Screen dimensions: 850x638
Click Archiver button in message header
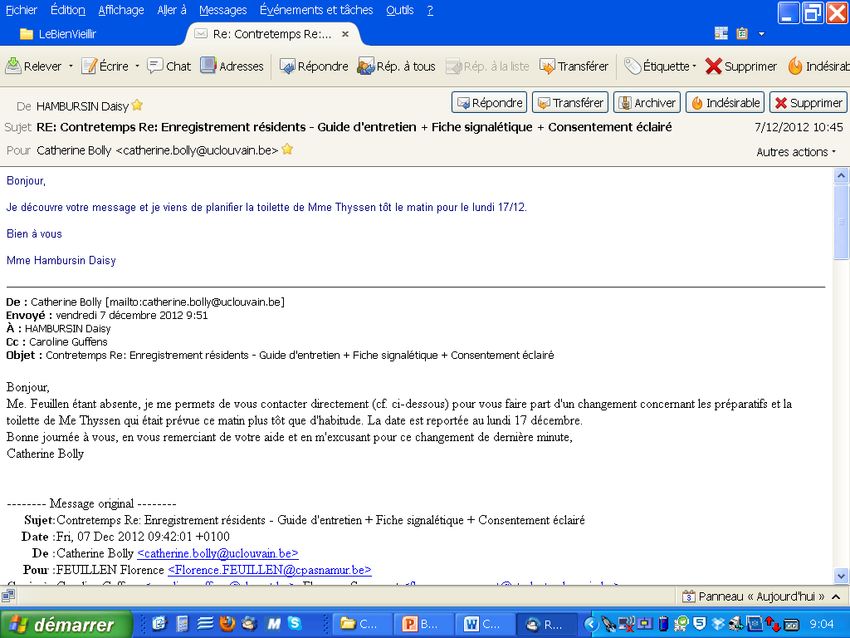(647, 102)
